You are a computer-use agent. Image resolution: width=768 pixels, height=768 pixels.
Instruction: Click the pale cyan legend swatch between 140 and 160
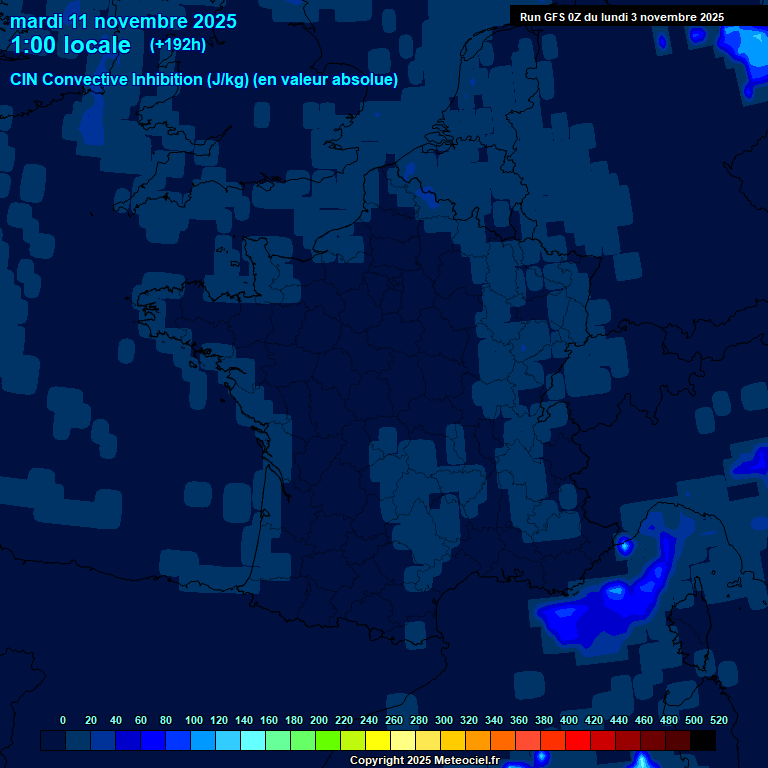pyautogui.click(x=253, y=740)
